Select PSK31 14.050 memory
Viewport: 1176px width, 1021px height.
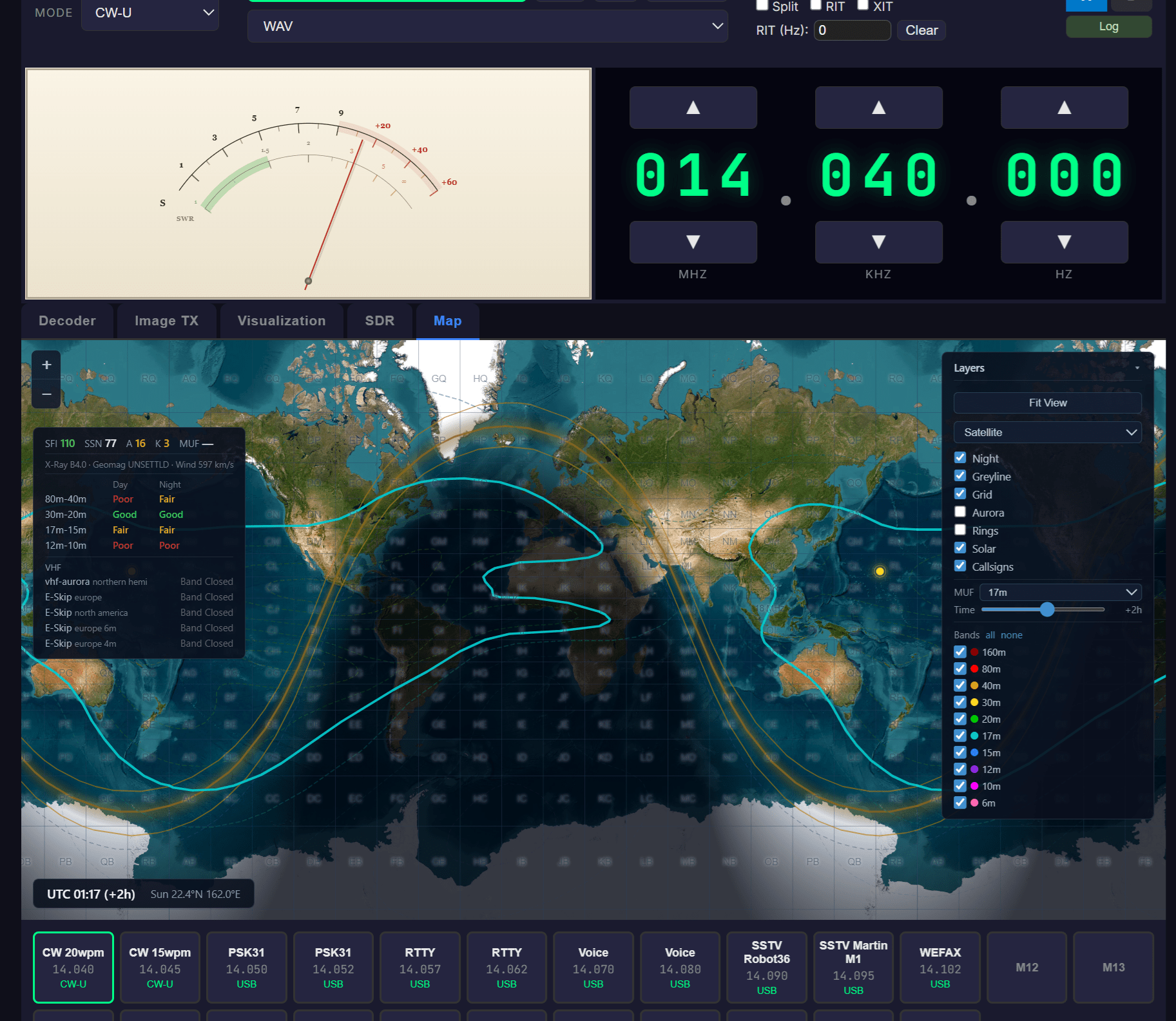(x=247, y=967)
